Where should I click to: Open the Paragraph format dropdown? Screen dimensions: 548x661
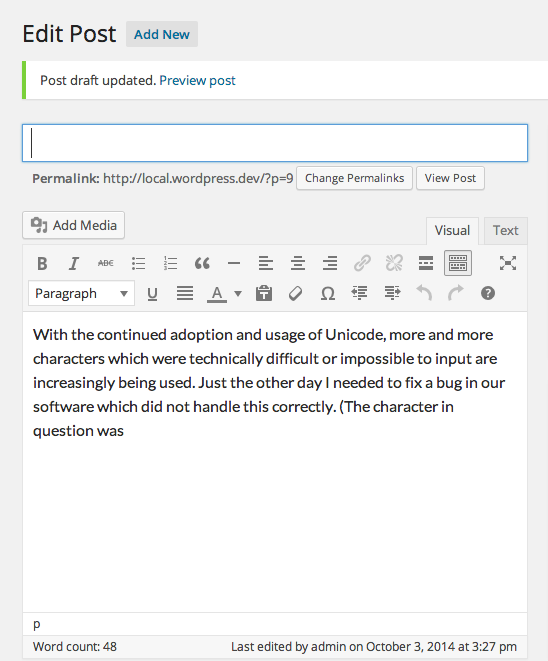[81, 293]
